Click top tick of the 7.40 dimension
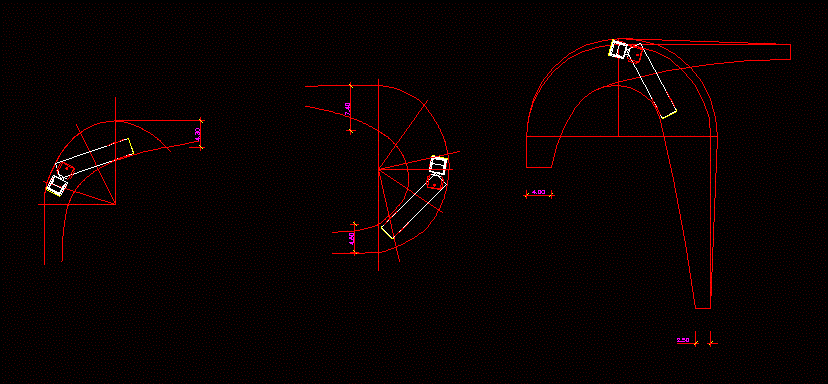This screenshot has height=384, width=828. [351, 85]
